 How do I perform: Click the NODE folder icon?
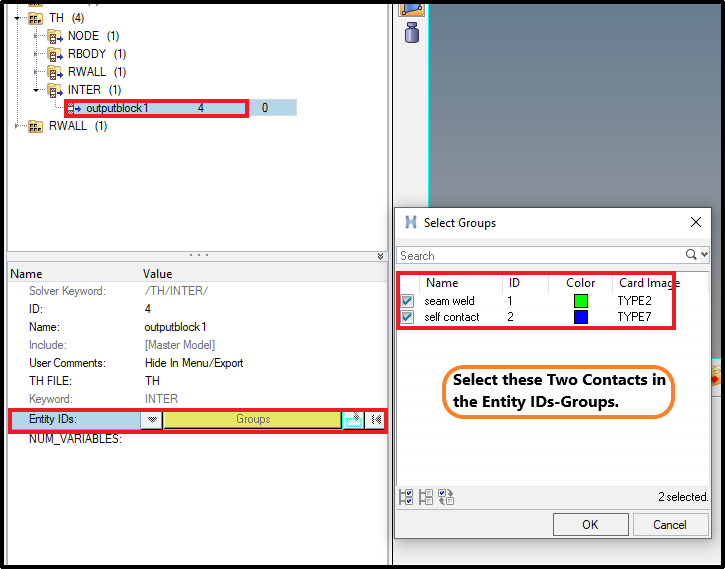(x=55, y=36)
